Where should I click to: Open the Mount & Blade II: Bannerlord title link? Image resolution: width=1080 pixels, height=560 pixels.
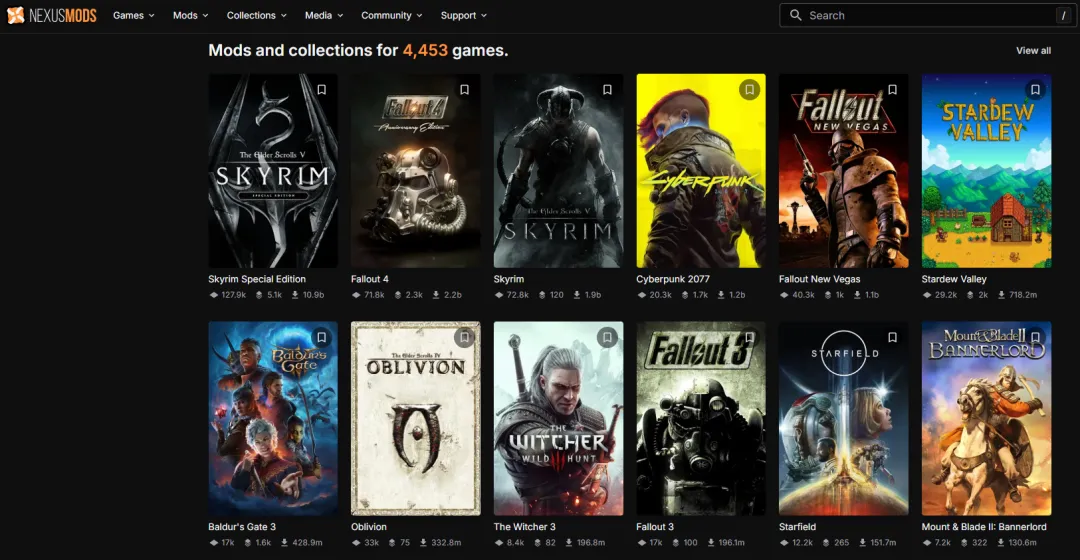[984, 527]
